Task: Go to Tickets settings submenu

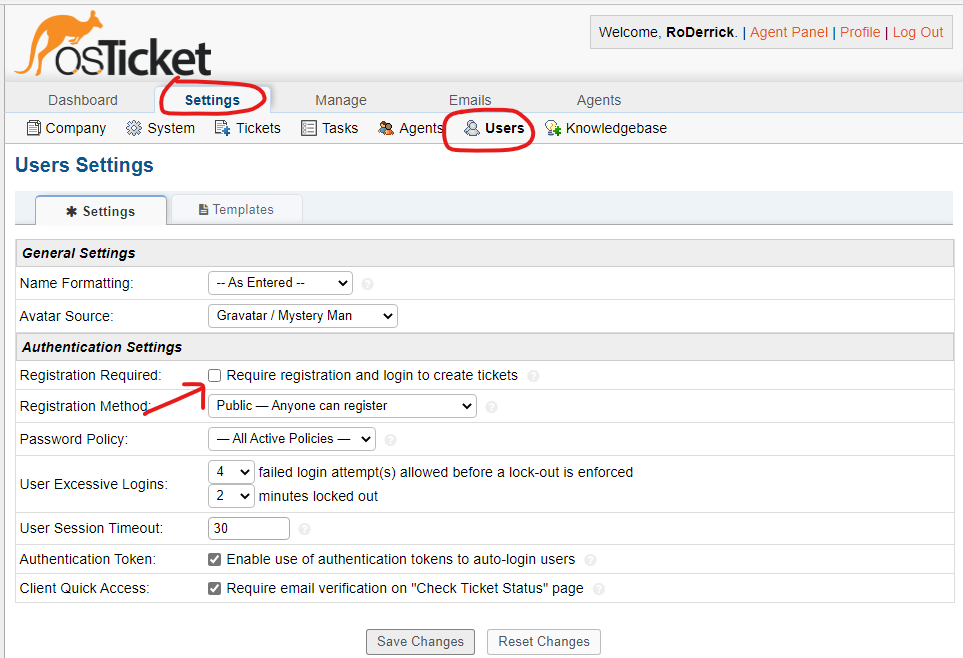Action: pos(248,128)
